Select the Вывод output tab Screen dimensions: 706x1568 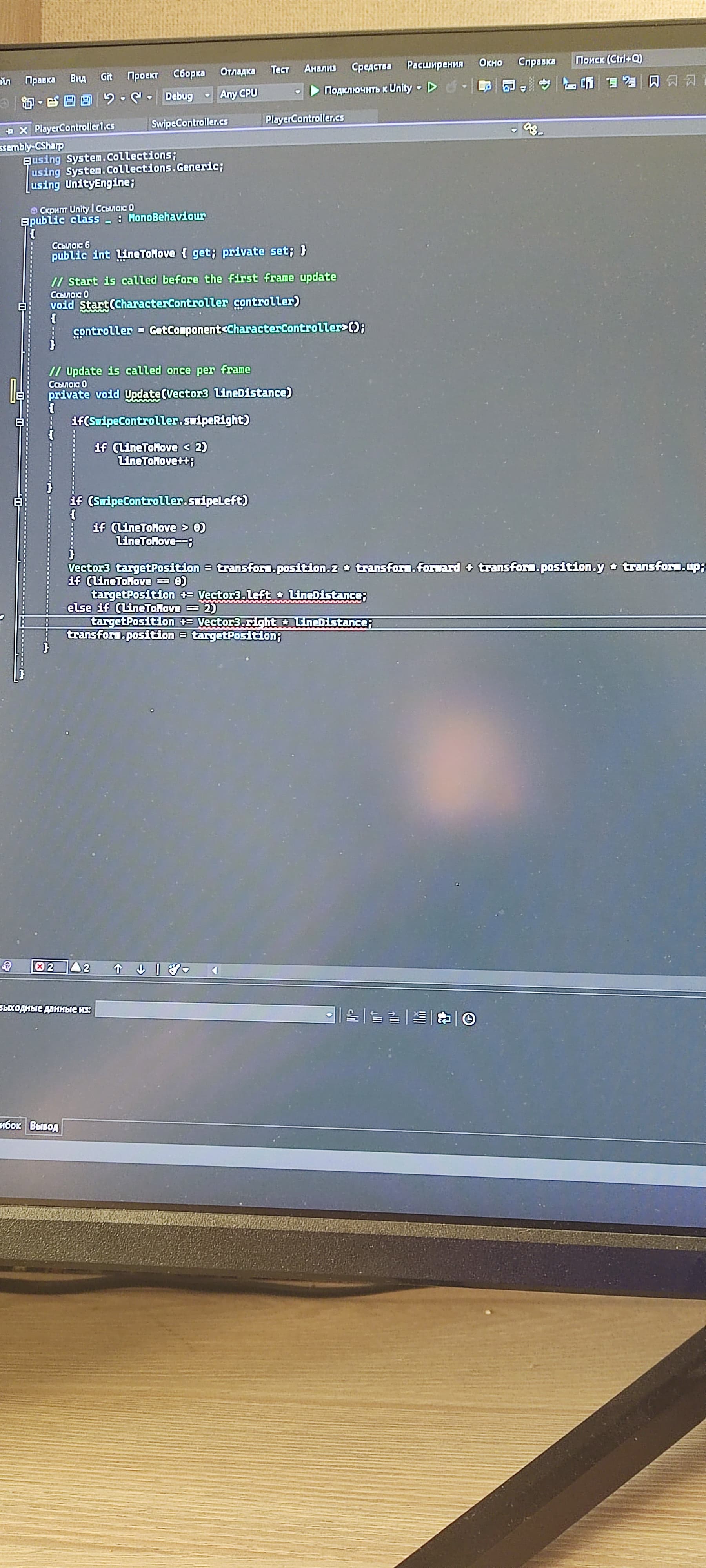point(44,1127)
